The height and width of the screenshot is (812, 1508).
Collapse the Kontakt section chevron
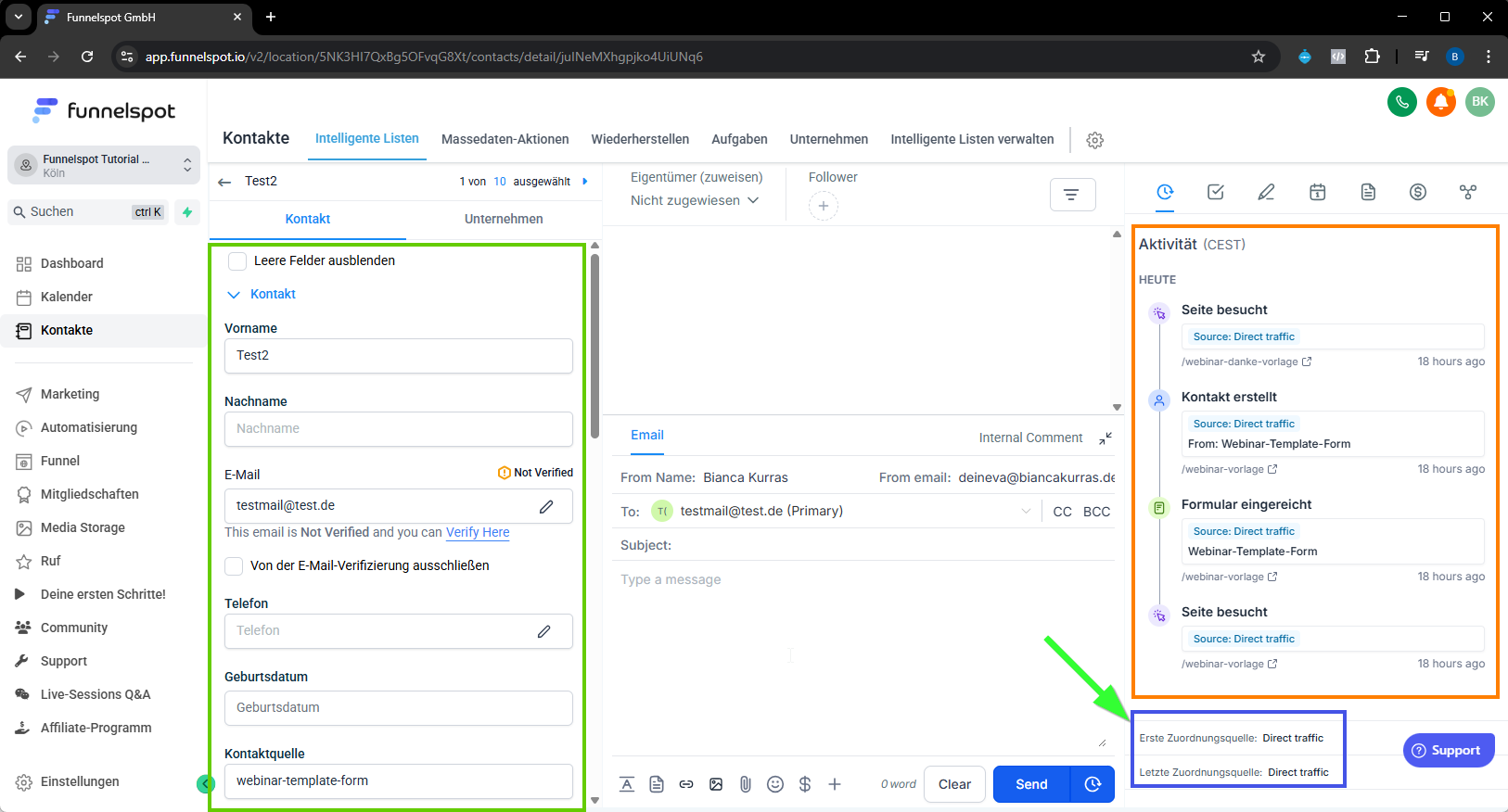click(x=234, y=295)
